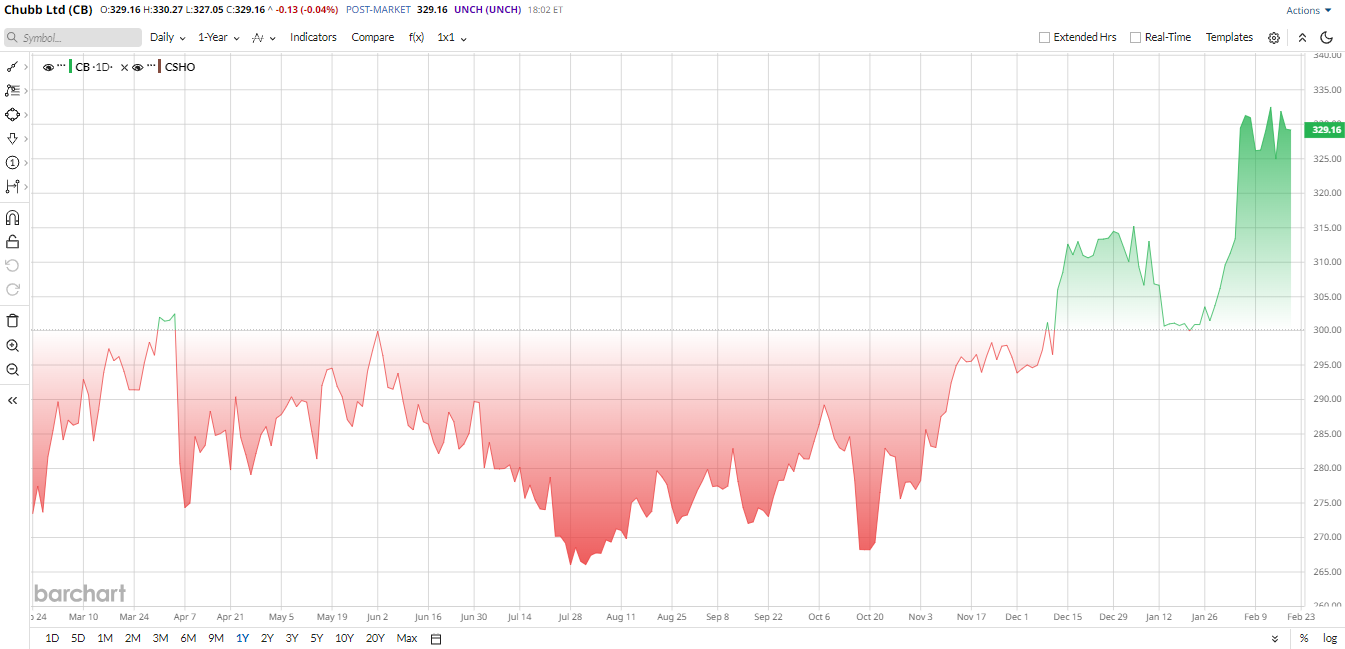Open the 1x1 grid layout dropdown
Screen dimensions: 1345x649
pyautogui.click(x=452, y=37)
